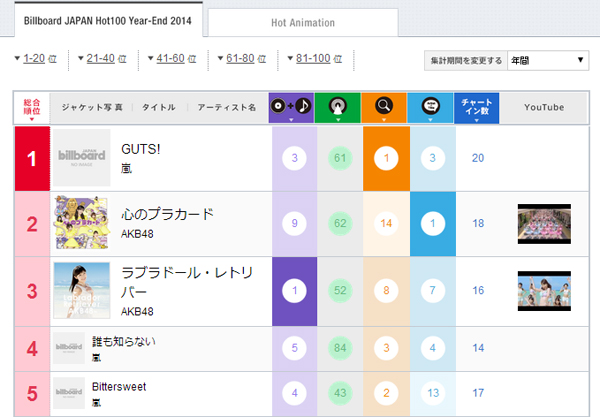Open the 年間 period dropdown

click(x=548, y=61)
